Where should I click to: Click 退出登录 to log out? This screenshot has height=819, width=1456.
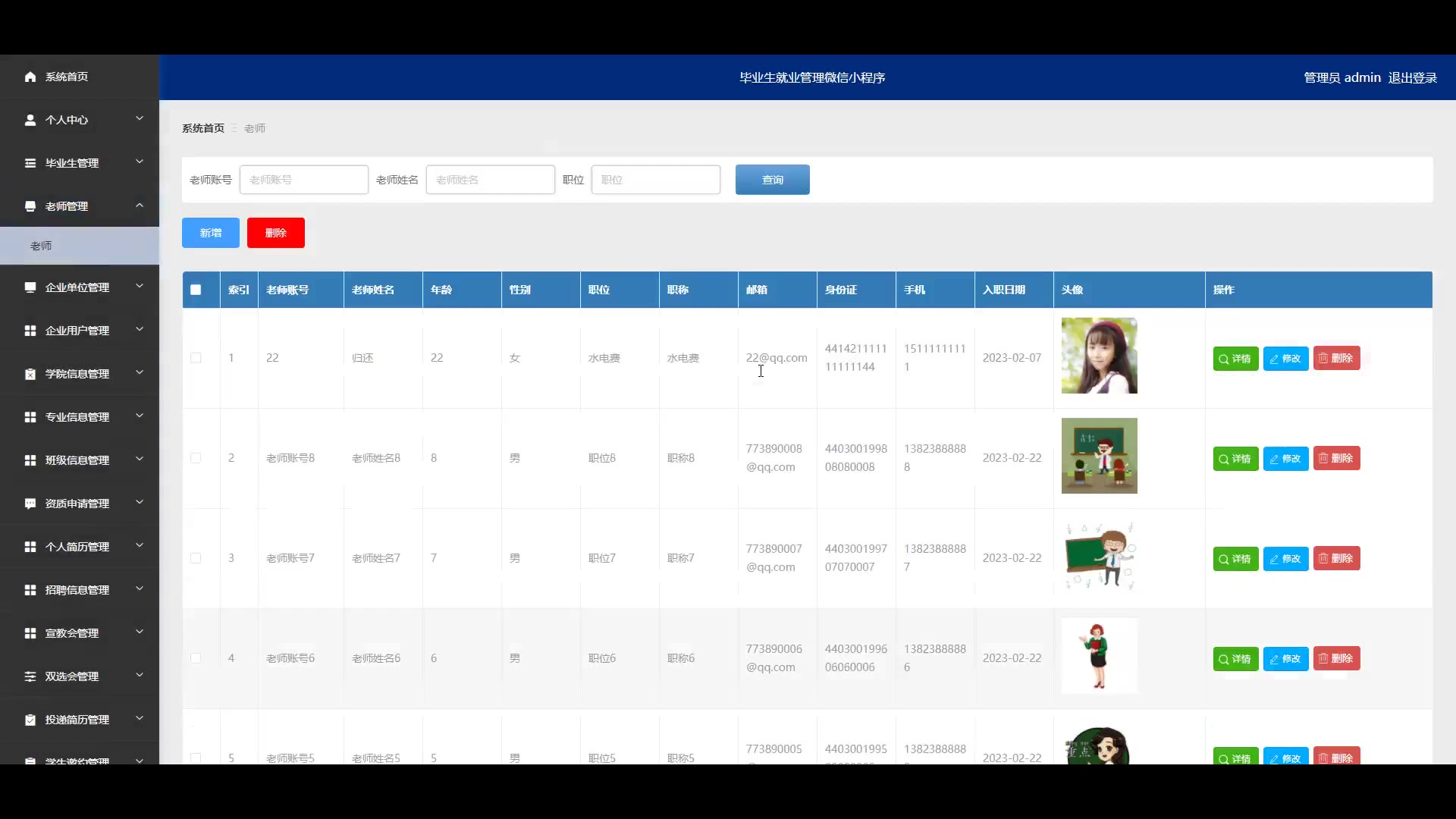pyautogui.click(x=1413, y=77)
